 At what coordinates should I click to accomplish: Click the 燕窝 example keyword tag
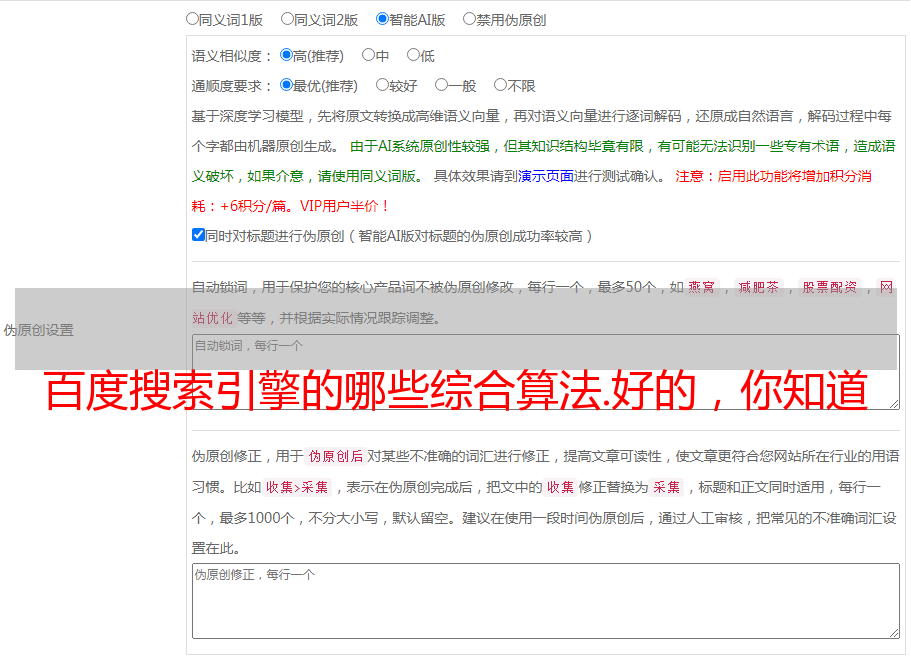click(x=701, y=287)
